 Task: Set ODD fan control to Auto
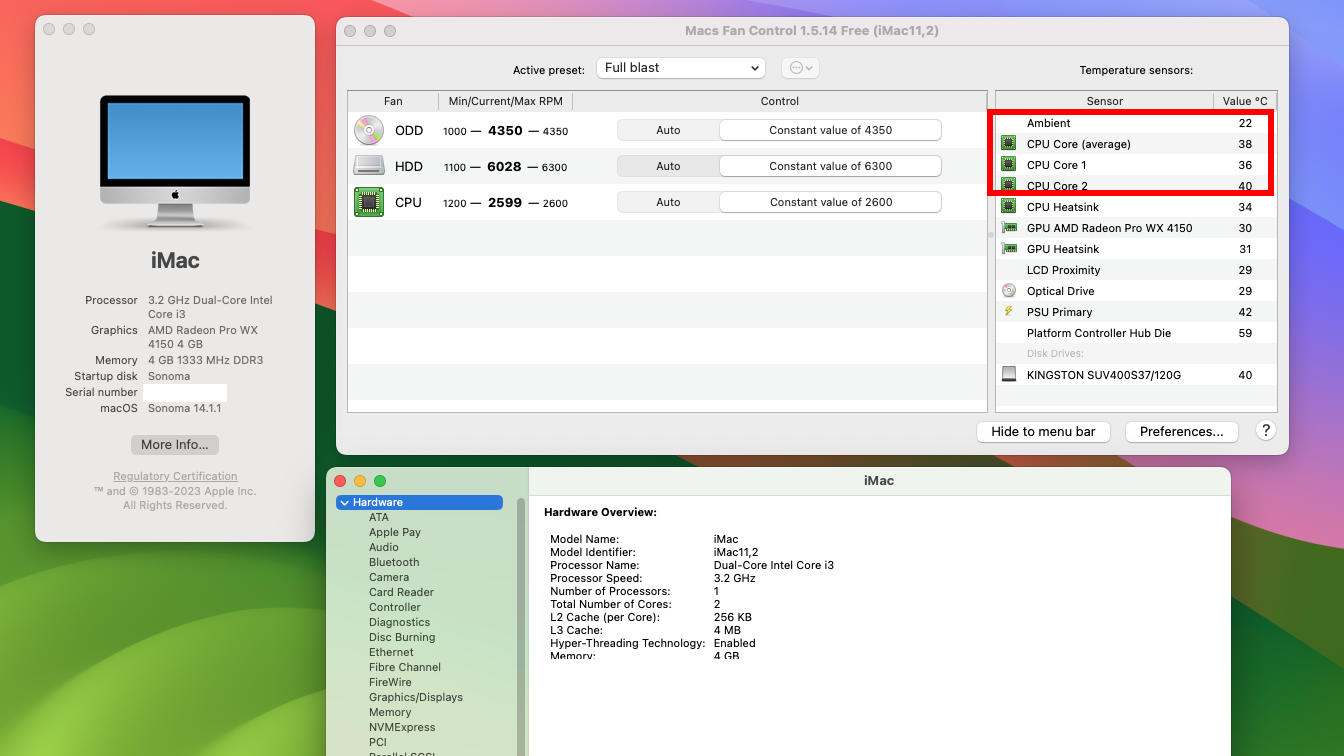[x=668, y=130]
